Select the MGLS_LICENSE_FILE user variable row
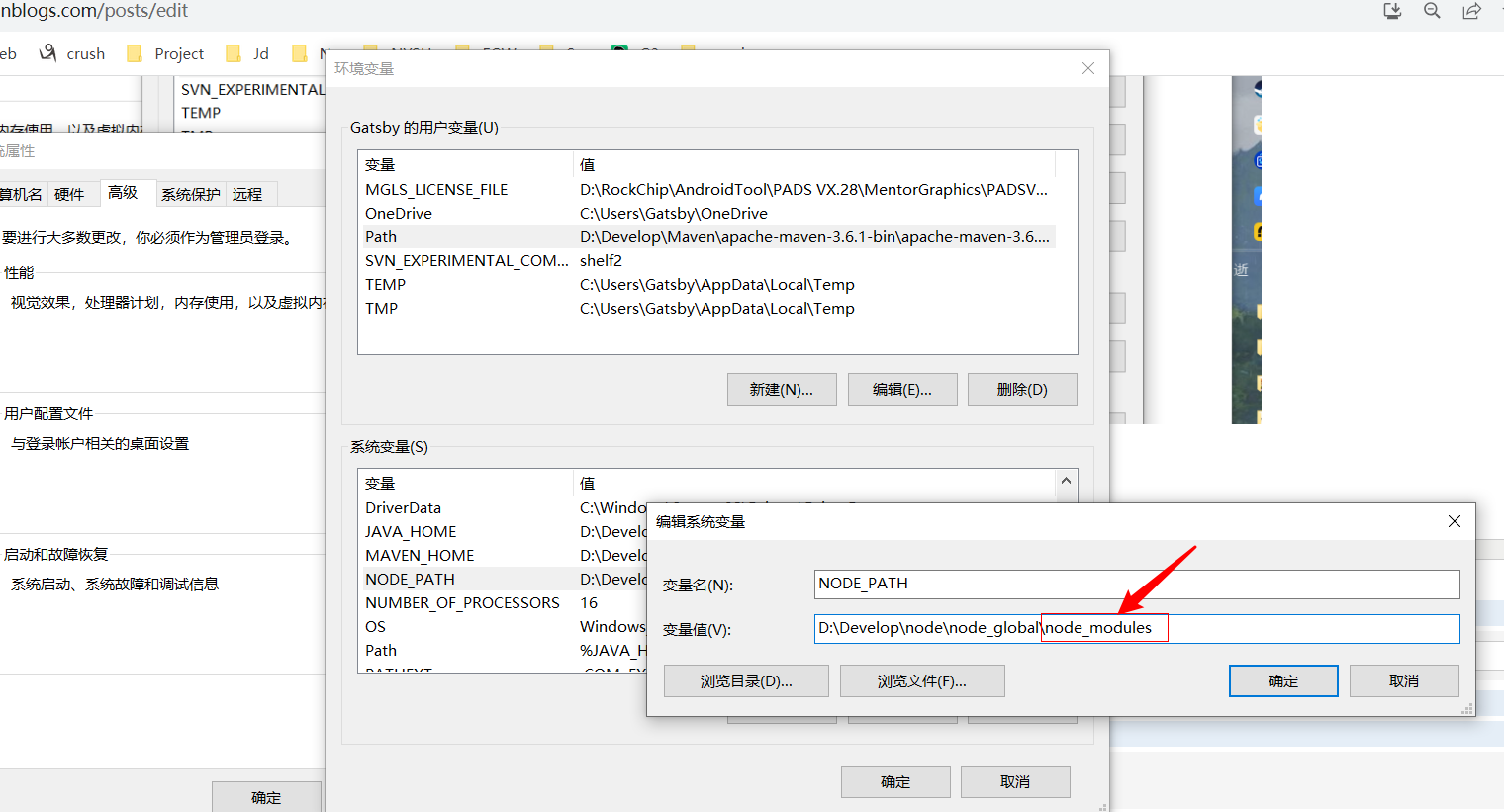Viewport: 1504px width, 812px height. 706,189
